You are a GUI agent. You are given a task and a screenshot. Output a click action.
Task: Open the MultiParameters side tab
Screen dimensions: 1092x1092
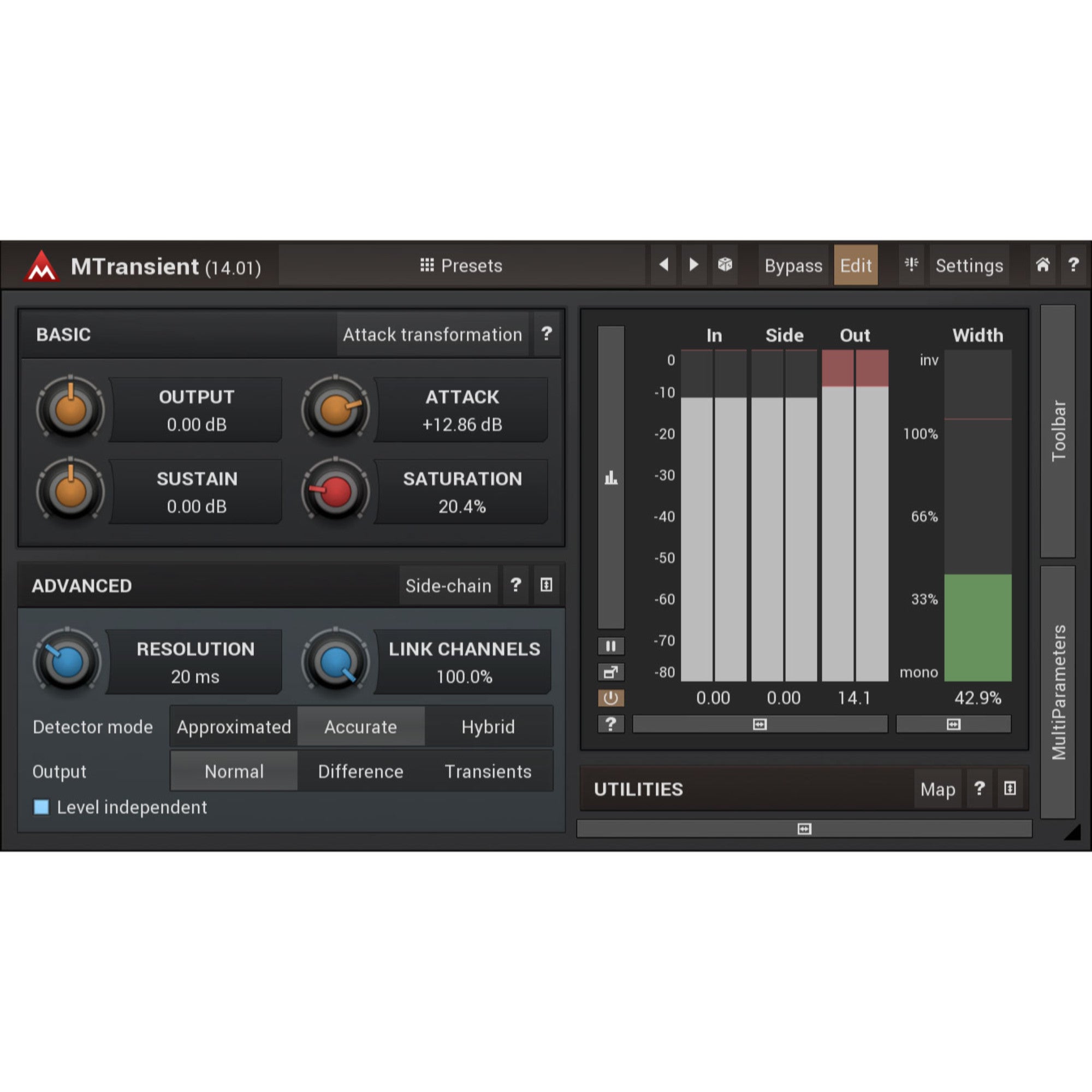coord(1058,692)
